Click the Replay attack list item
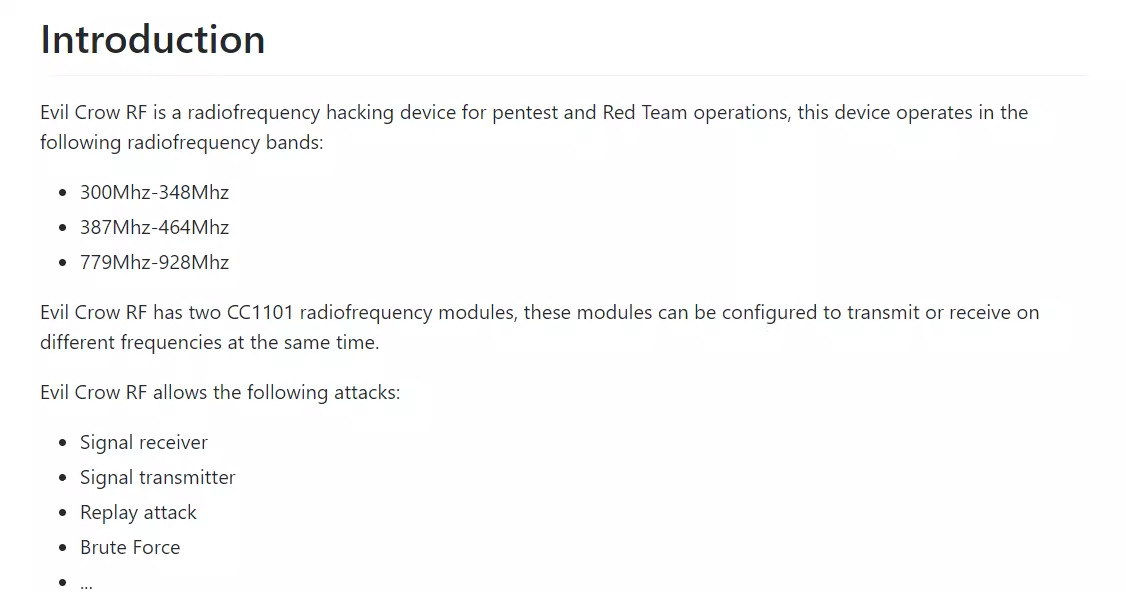Screen dimensions: 1126x592 [138, 512]
